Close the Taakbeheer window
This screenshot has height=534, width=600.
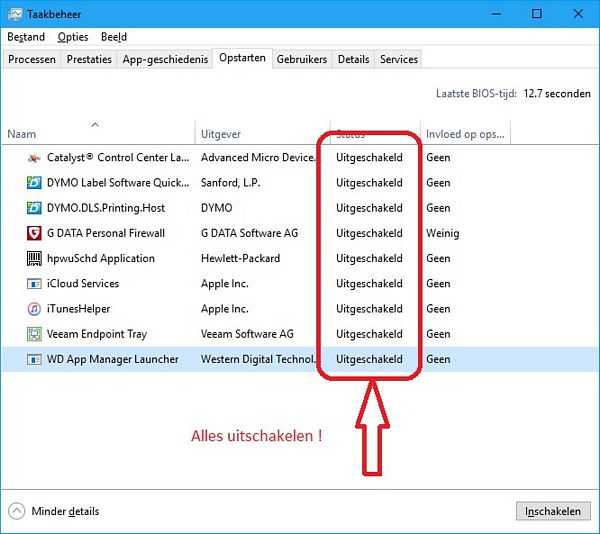578,14
